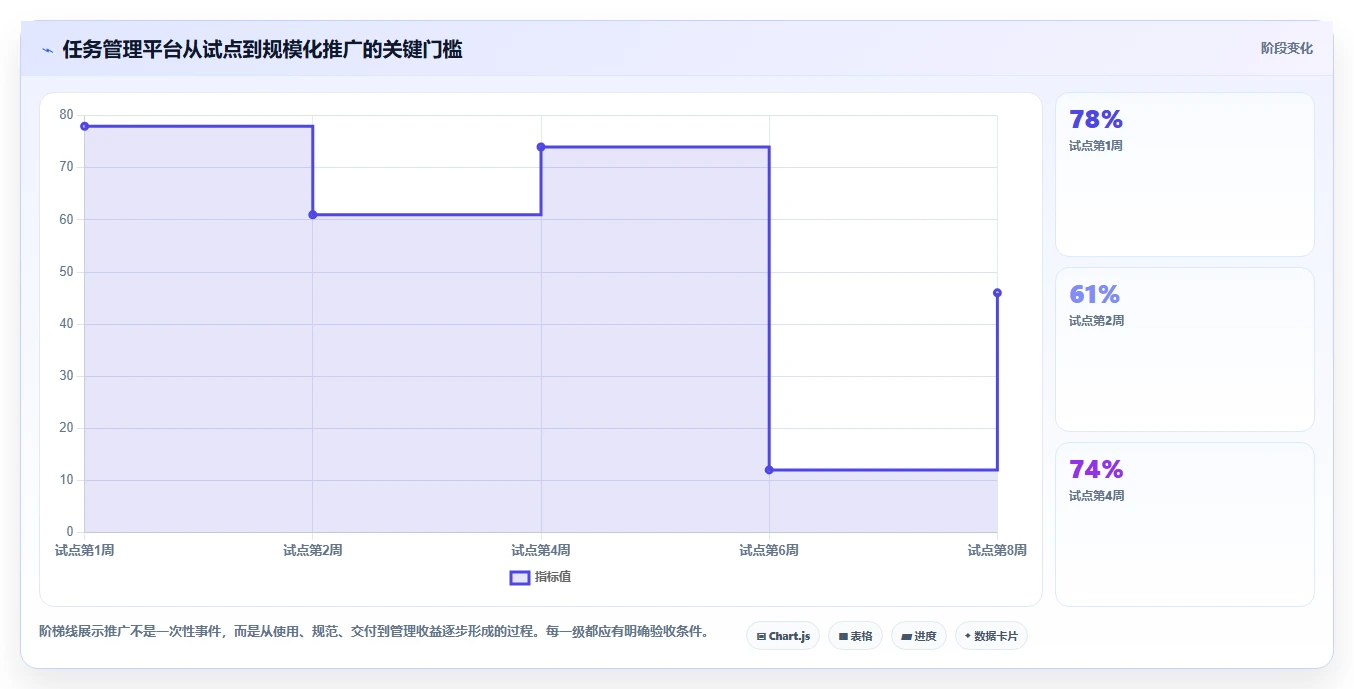Open the 61% 试点第2周 data card
Image resolution: width=1354 pixels, height=689 pixels.
[x=1184, y=349]
